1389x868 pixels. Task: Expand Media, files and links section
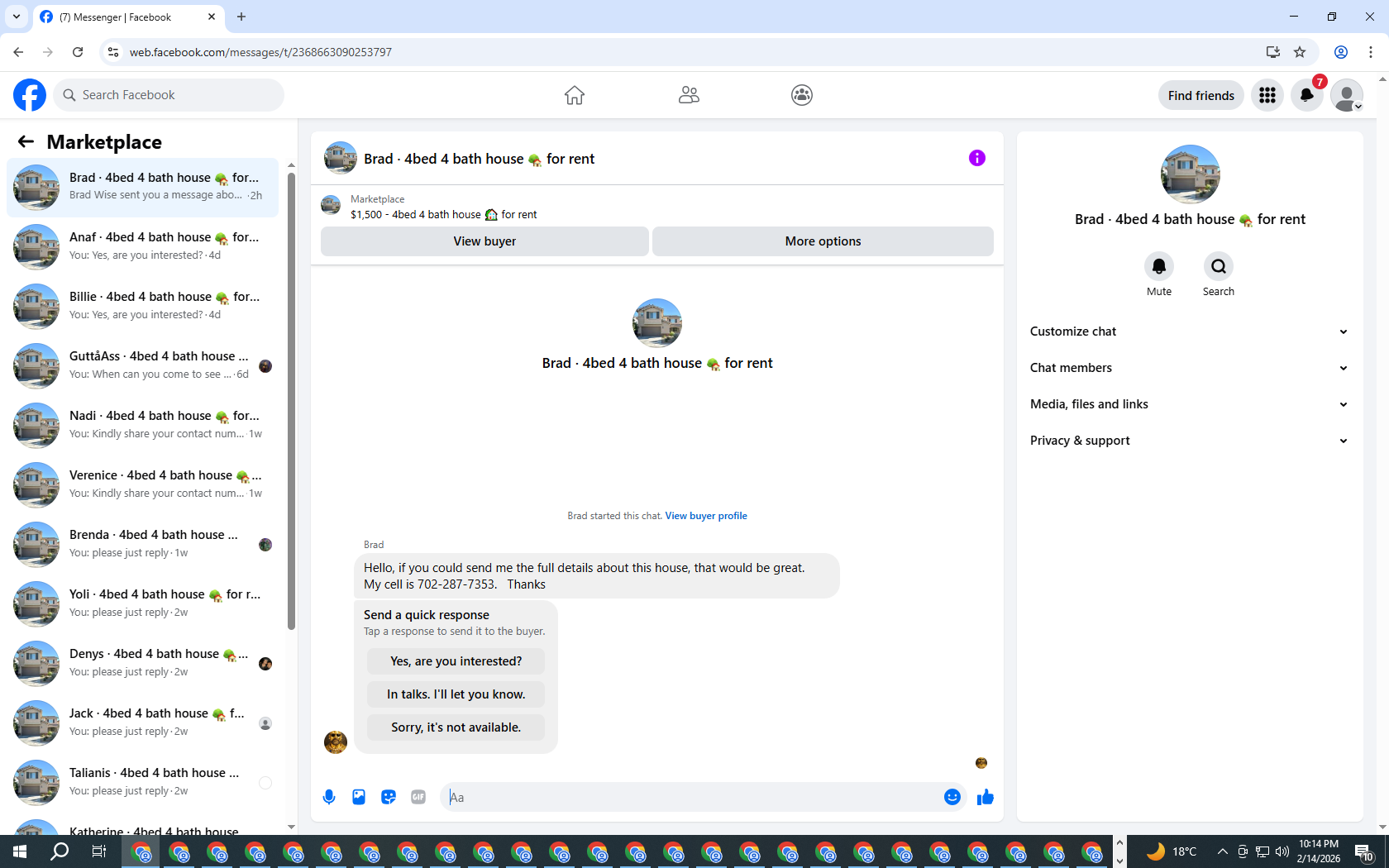click(x=1190, y=404)
